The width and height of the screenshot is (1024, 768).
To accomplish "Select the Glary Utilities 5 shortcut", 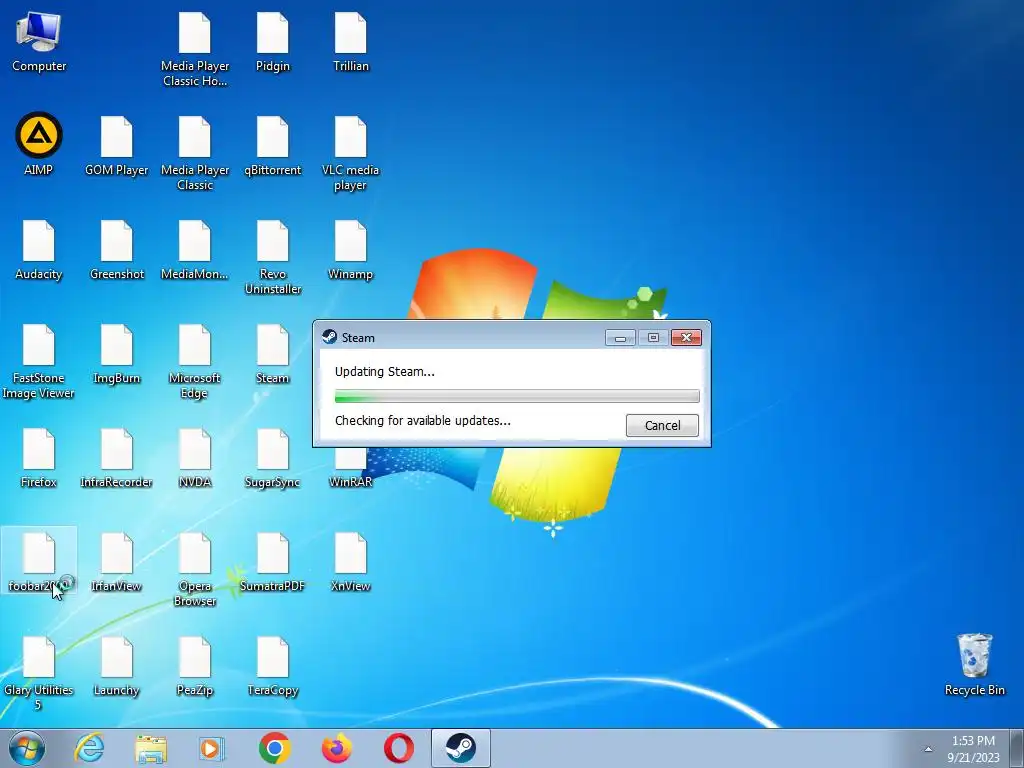I will point(39,673).
